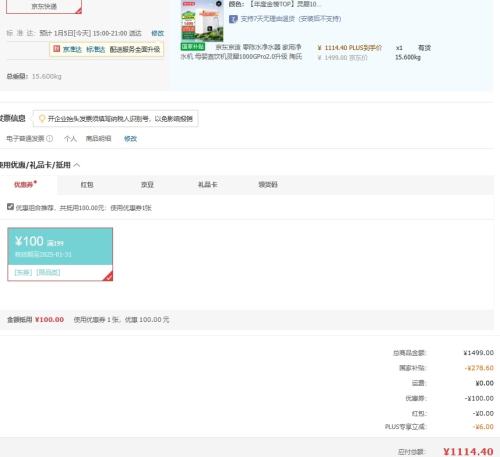Click the PLUS专享立减 -¥6.00 value

point(483,427)
